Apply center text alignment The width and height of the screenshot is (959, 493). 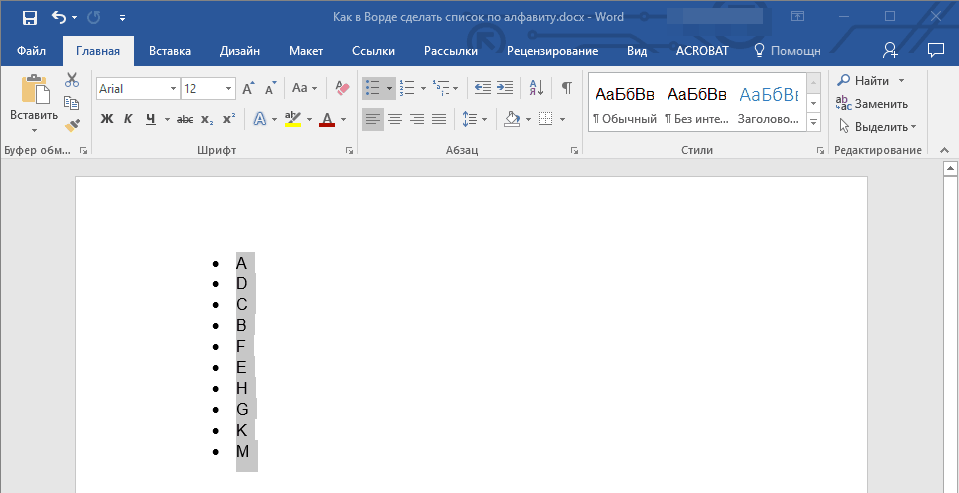pos(395,119)
